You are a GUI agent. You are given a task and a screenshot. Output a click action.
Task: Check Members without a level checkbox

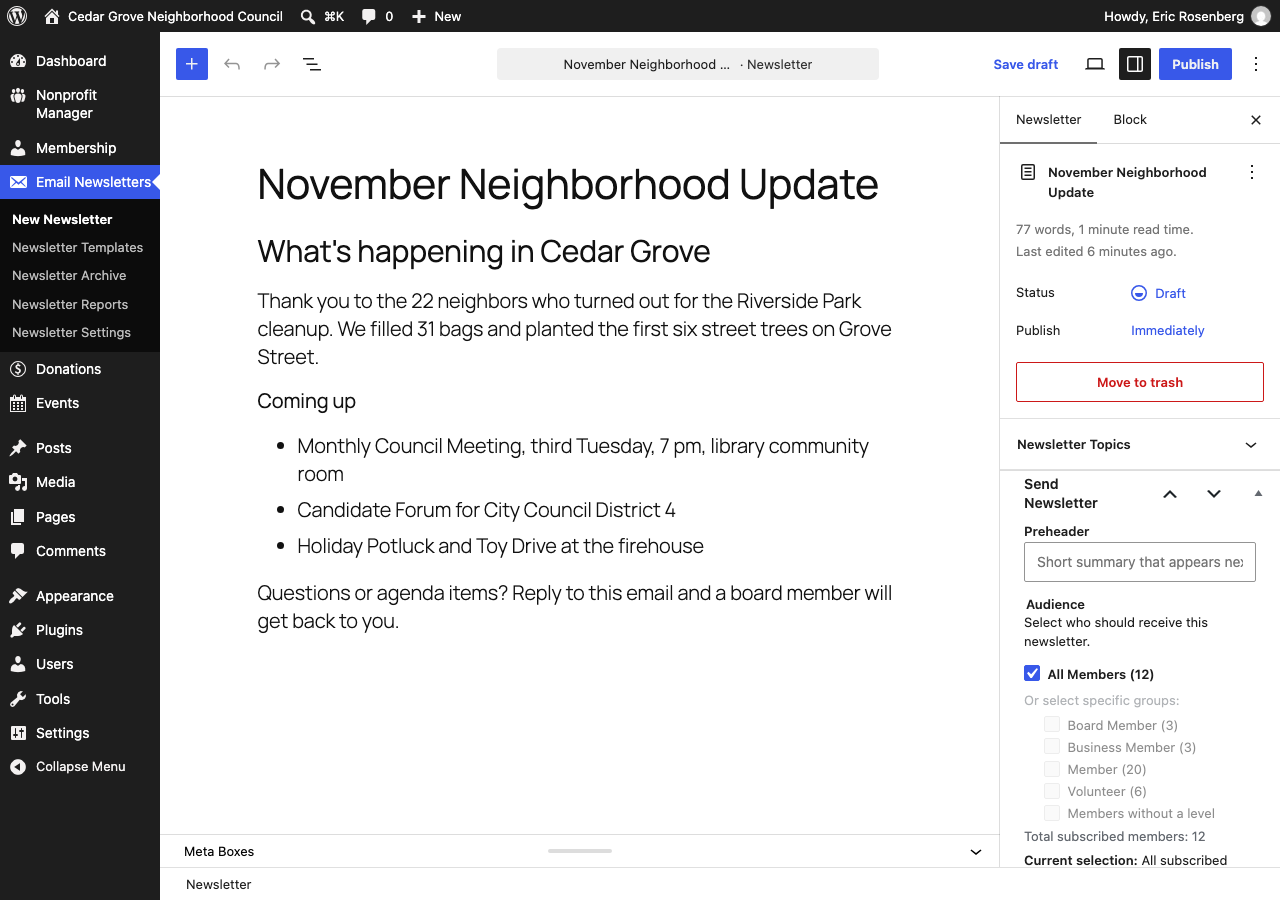point(1052,812)
